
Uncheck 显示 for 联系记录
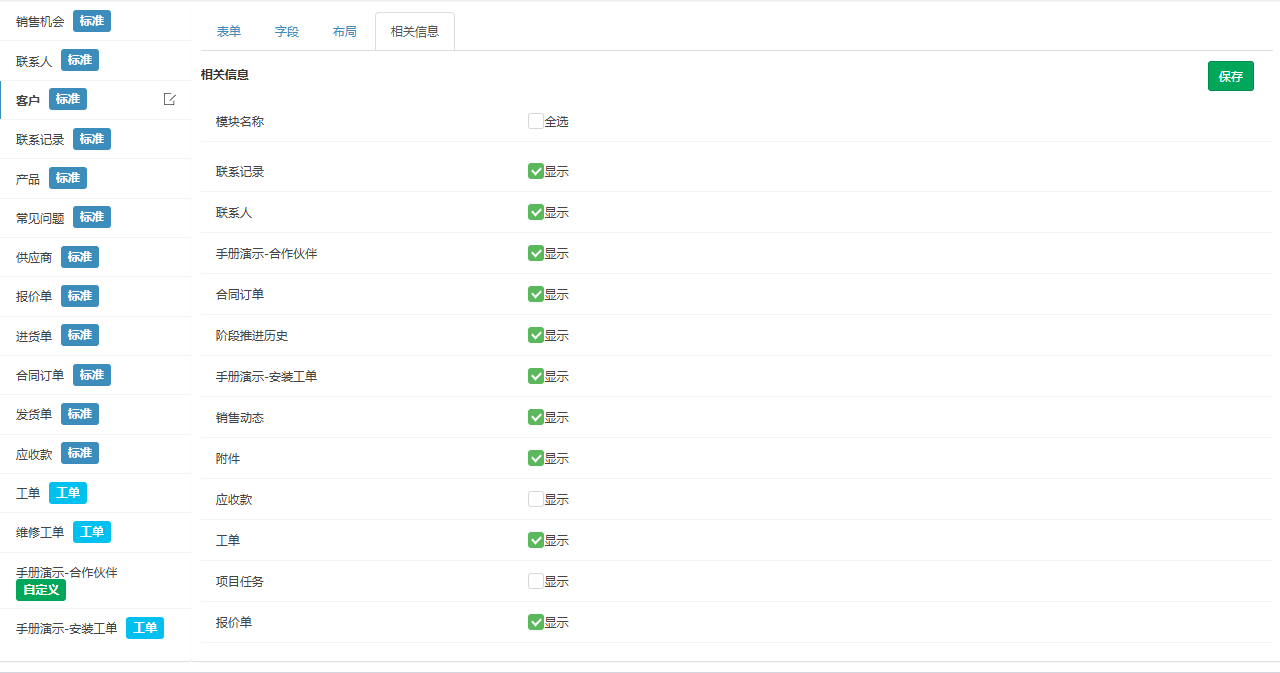pos(536,171)
